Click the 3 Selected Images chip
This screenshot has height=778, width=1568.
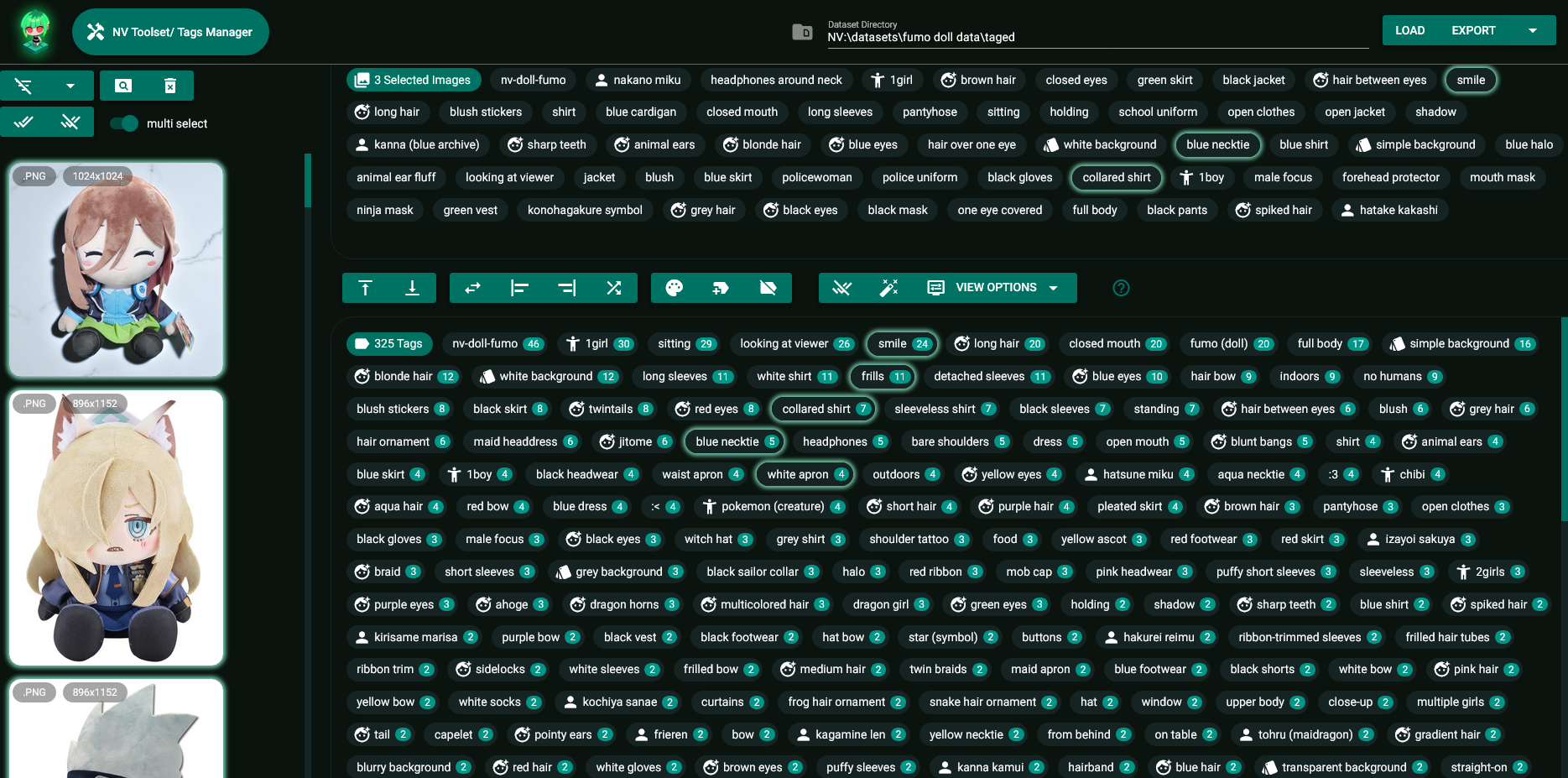pyautogui.click(x=413, y=80)
